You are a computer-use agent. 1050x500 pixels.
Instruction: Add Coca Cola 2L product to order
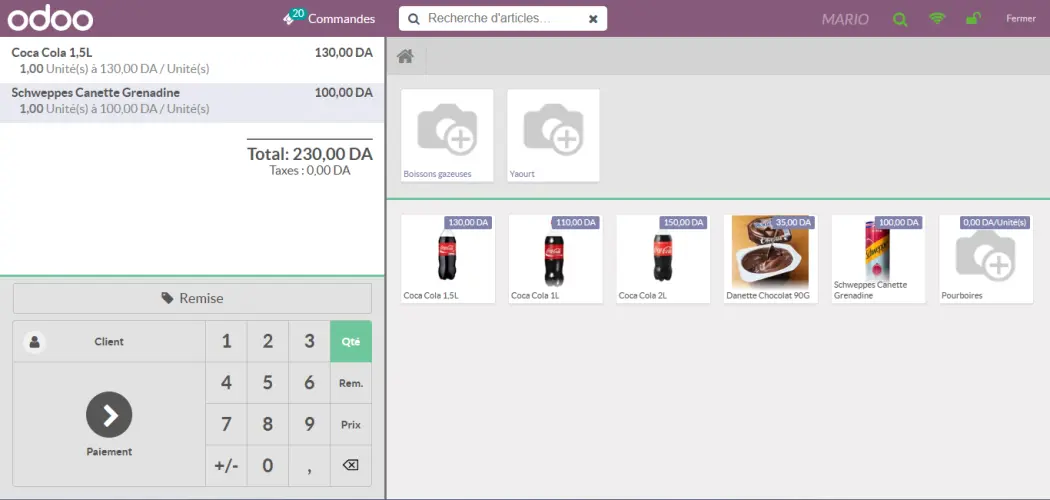(x=663, y=259)
